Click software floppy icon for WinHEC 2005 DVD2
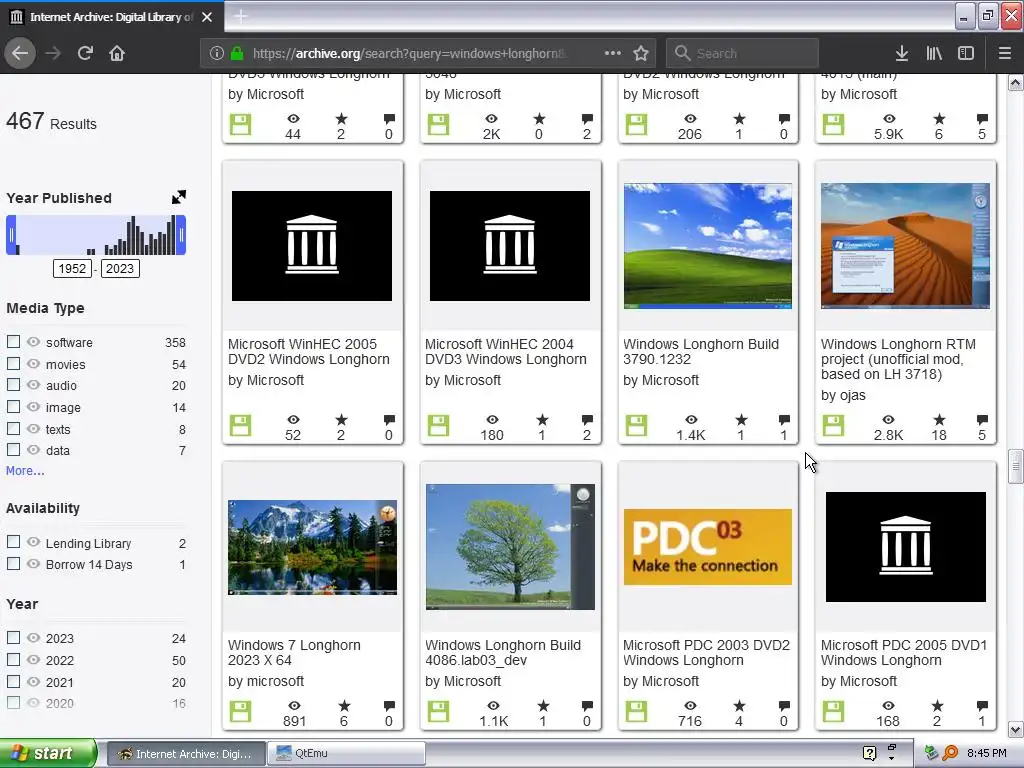The image size is (1024, 768). pos(240,426)
